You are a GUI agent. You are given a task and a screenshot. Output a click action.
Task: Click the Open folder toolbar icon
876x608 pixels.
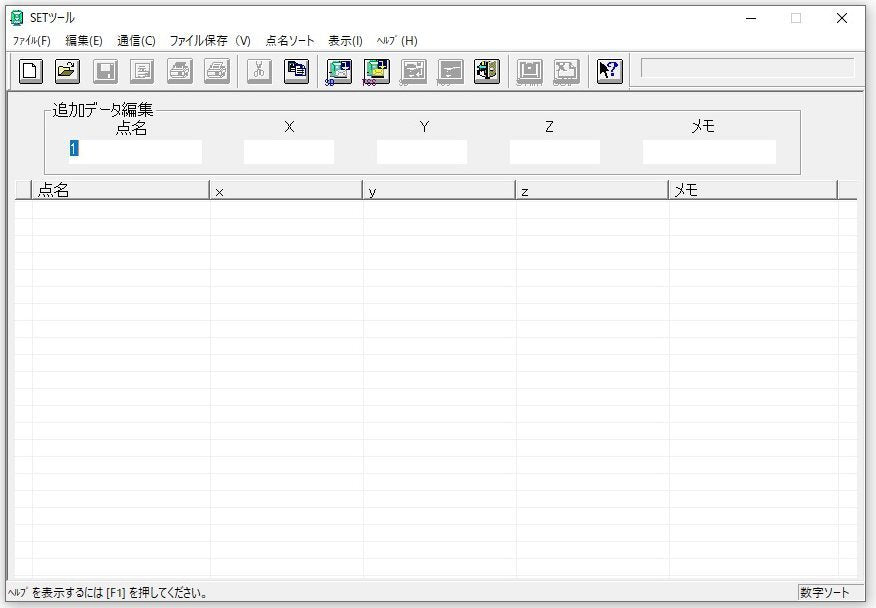coord(67,71)
